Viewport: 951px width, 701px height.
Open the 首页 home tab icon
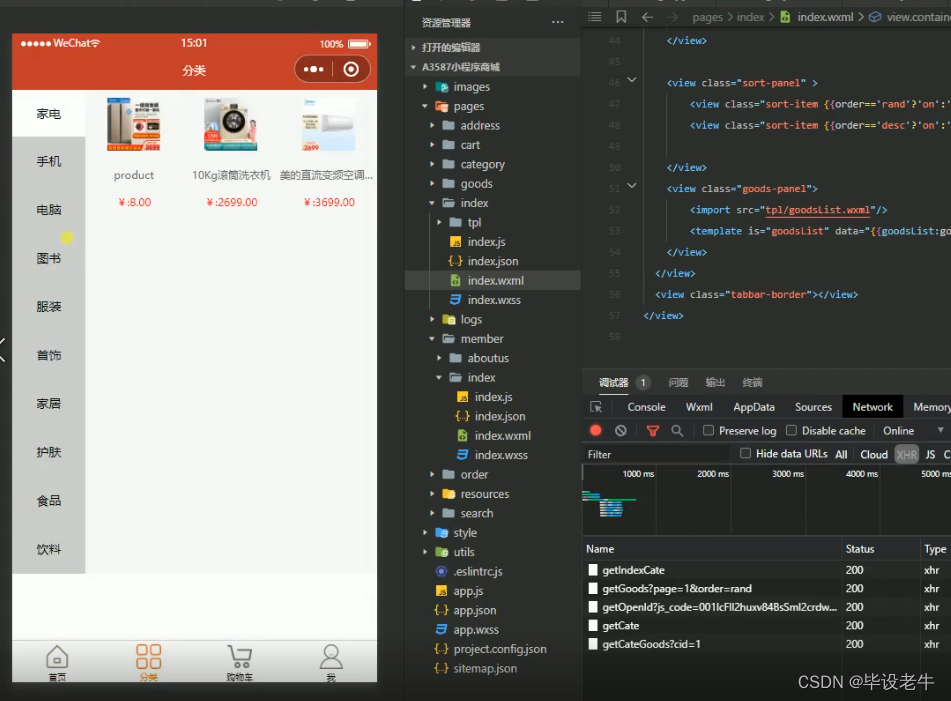[57, 657]
